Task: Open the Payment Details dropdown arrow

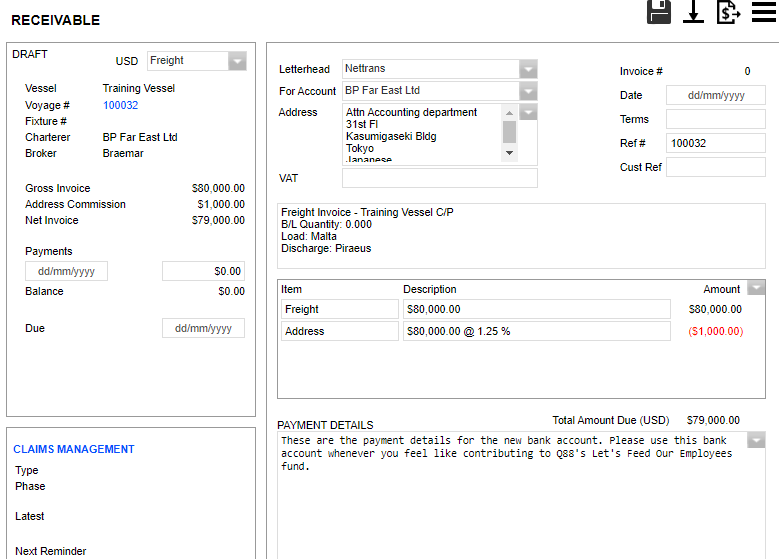Action: click(756, 441)
